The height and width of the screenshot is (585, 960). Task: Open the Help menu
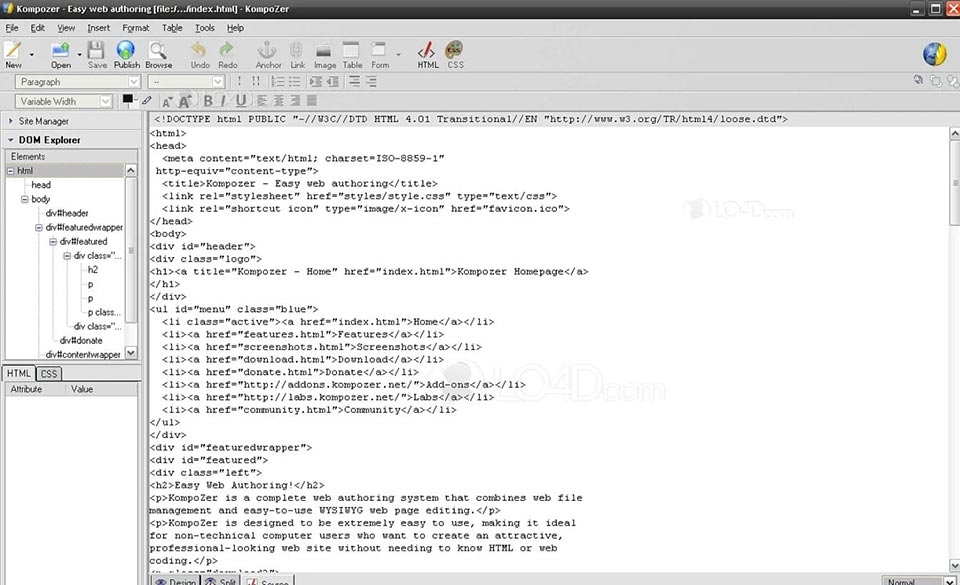[235, 28]
